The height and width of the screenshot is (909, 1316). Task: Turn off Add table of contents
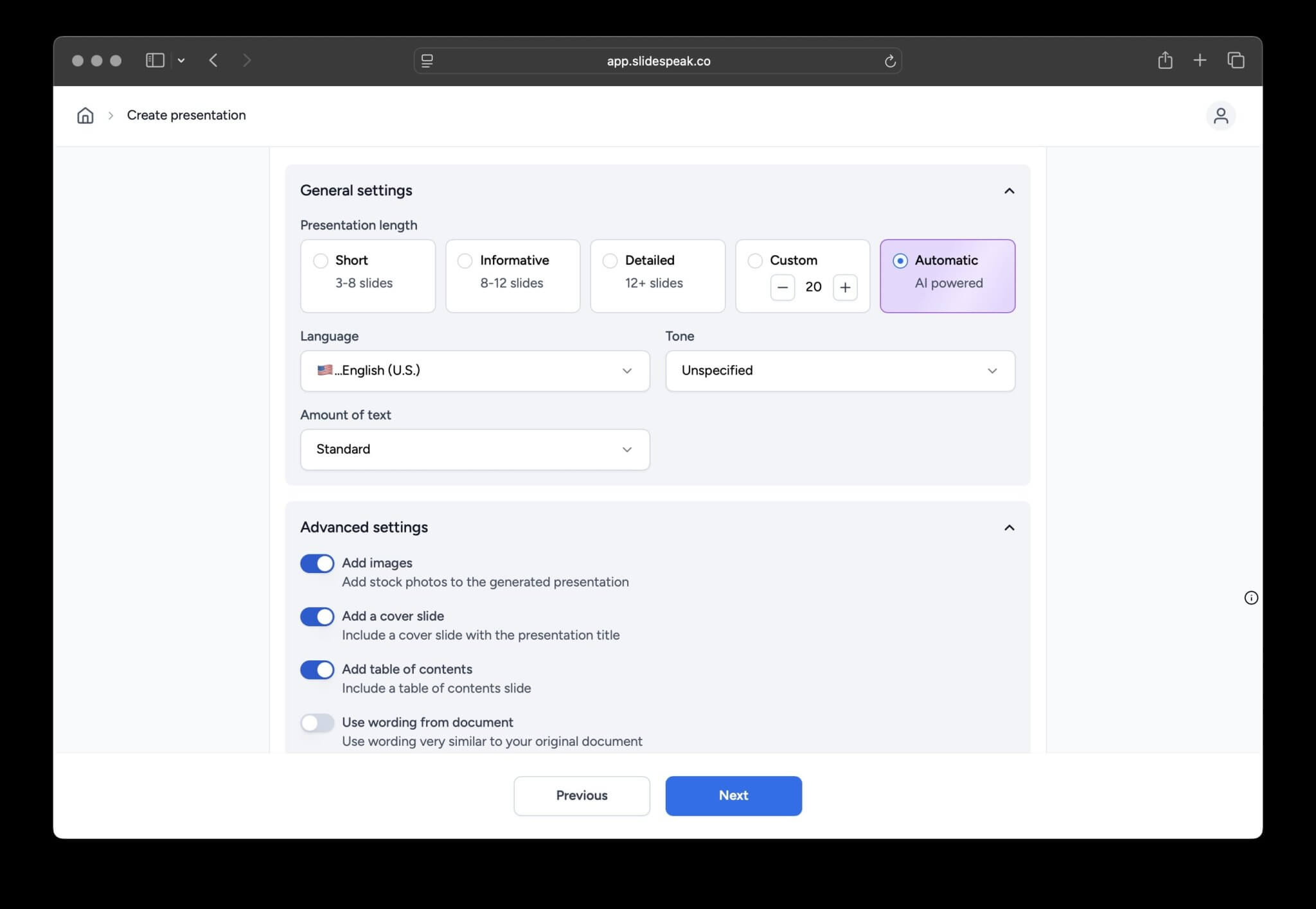click(317, 669)
